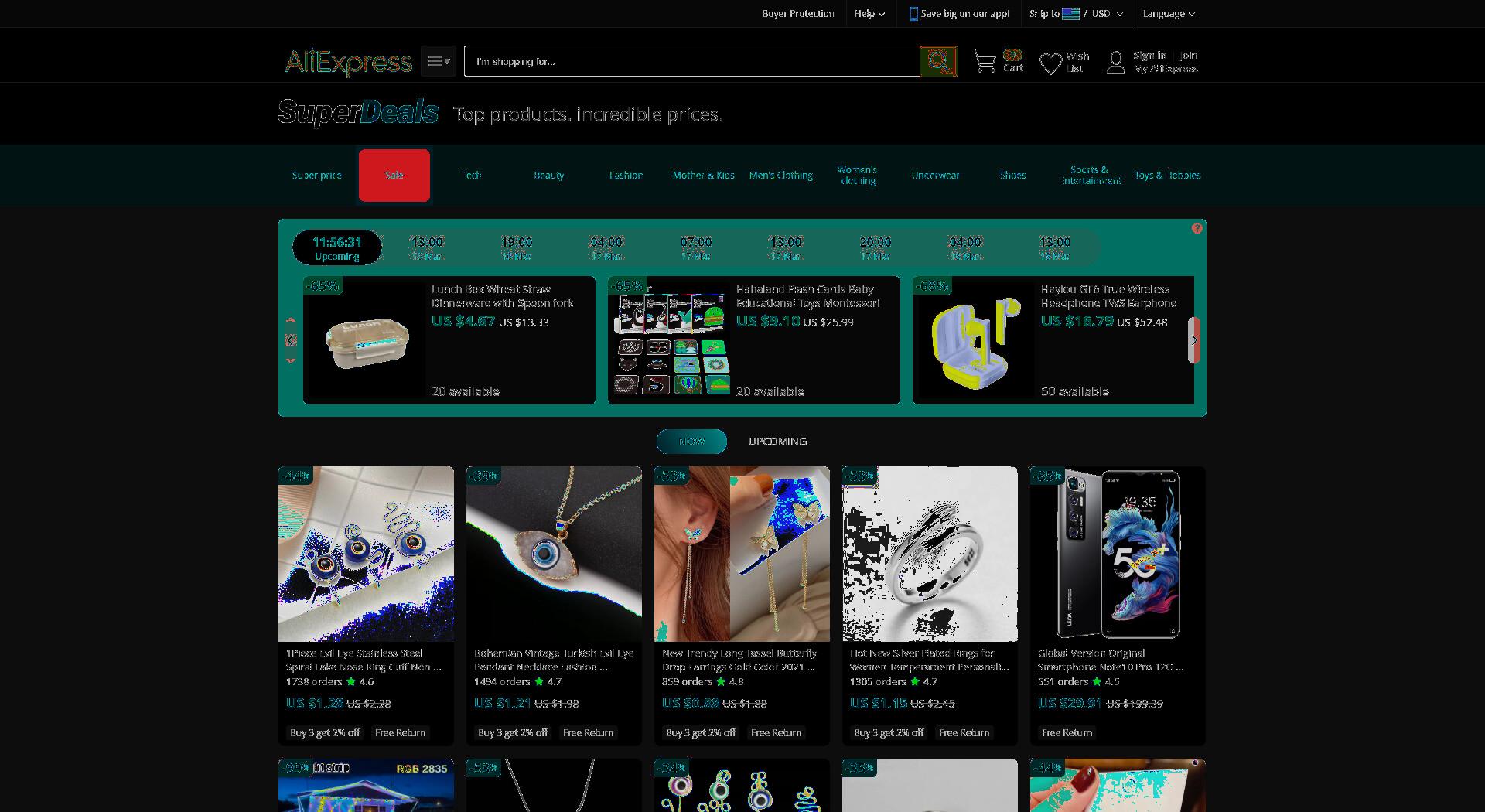Click the previous arrow of the deals carousel
The height and width of the screenshot is (812, 1485).
(291, 340)
